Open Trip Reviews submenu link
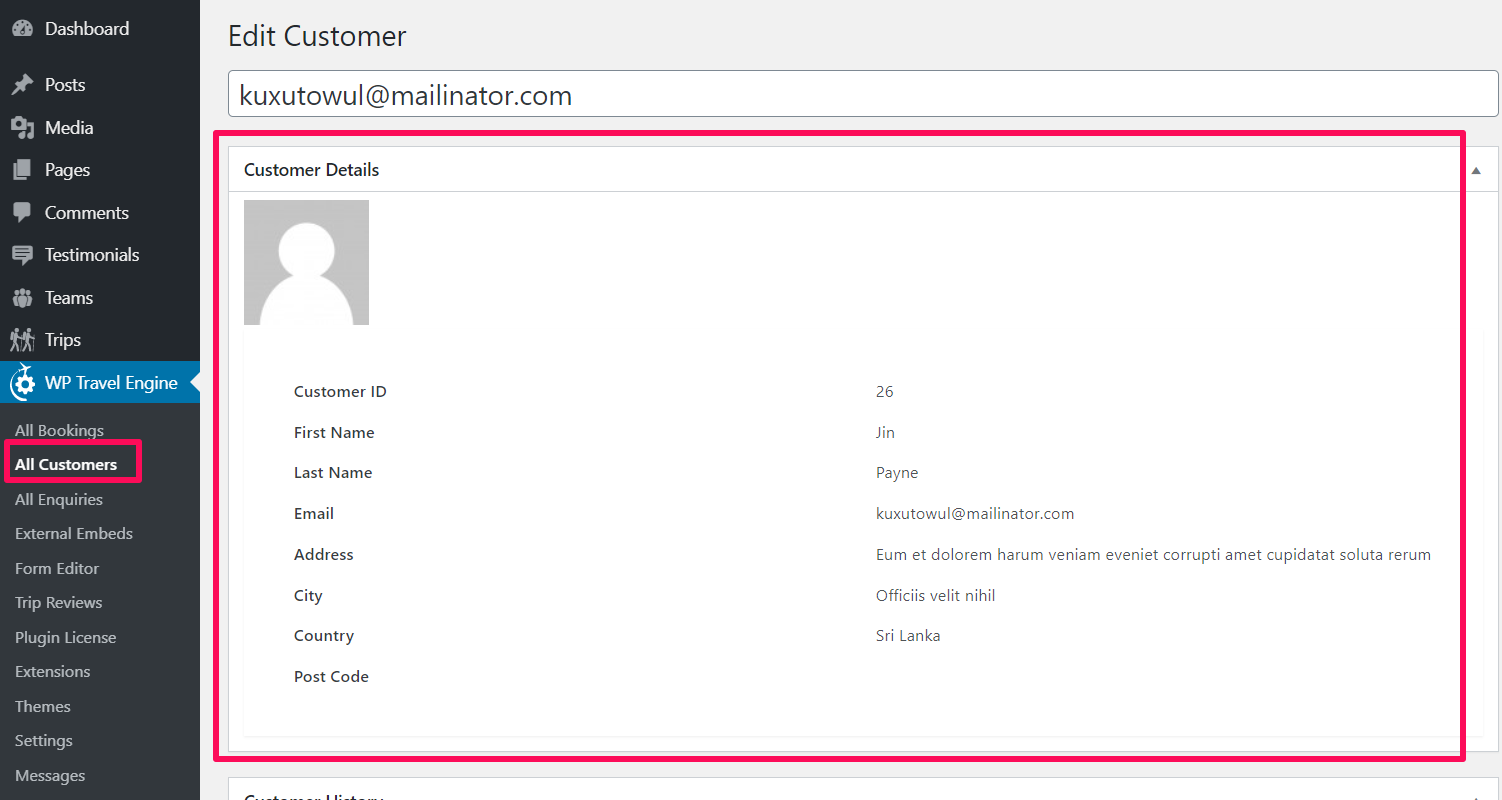The image size is (1502, 800). pyautogui.click(x=59, y=603)
